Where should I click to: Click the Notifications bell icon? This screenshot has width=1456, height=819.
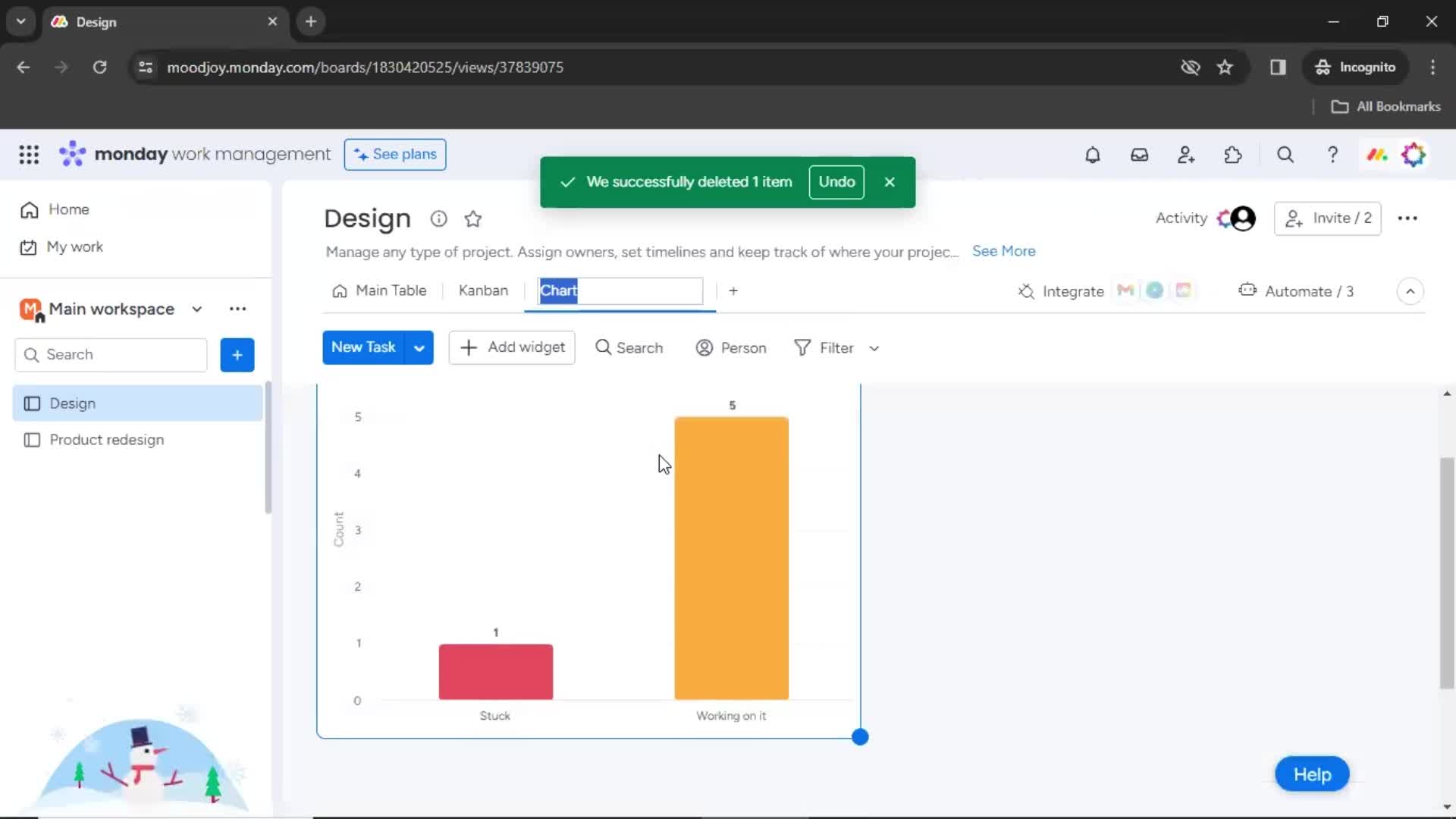(1092, 154)
